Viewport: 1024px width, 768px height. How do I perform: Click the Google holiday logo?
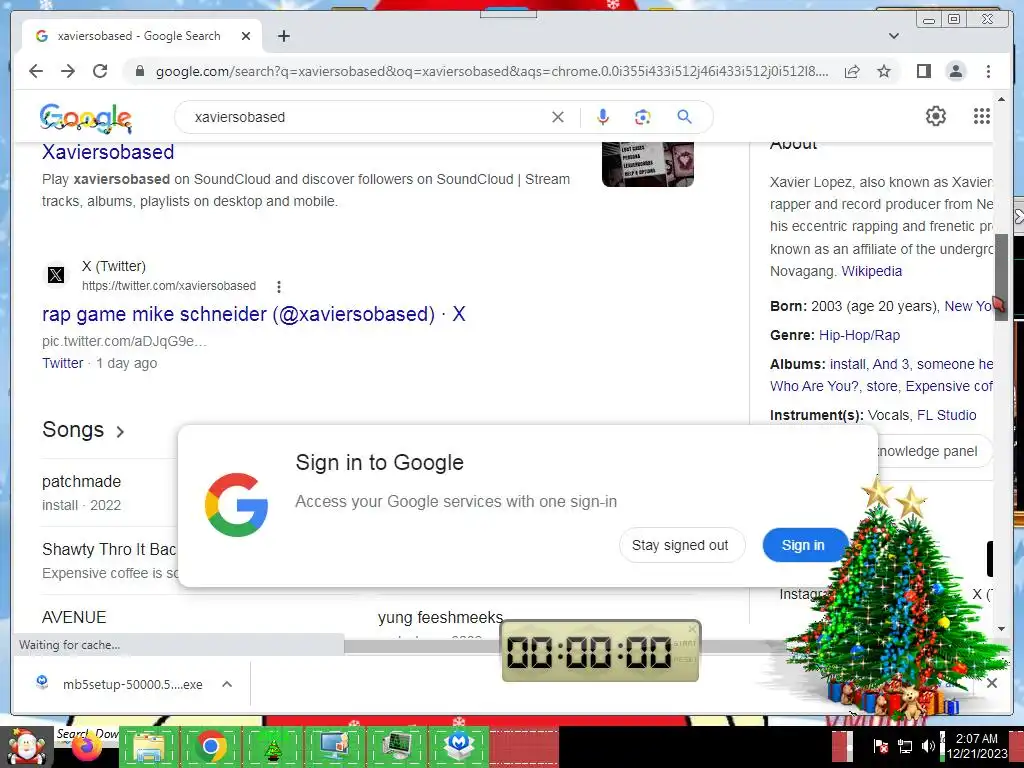pos(86,118)
